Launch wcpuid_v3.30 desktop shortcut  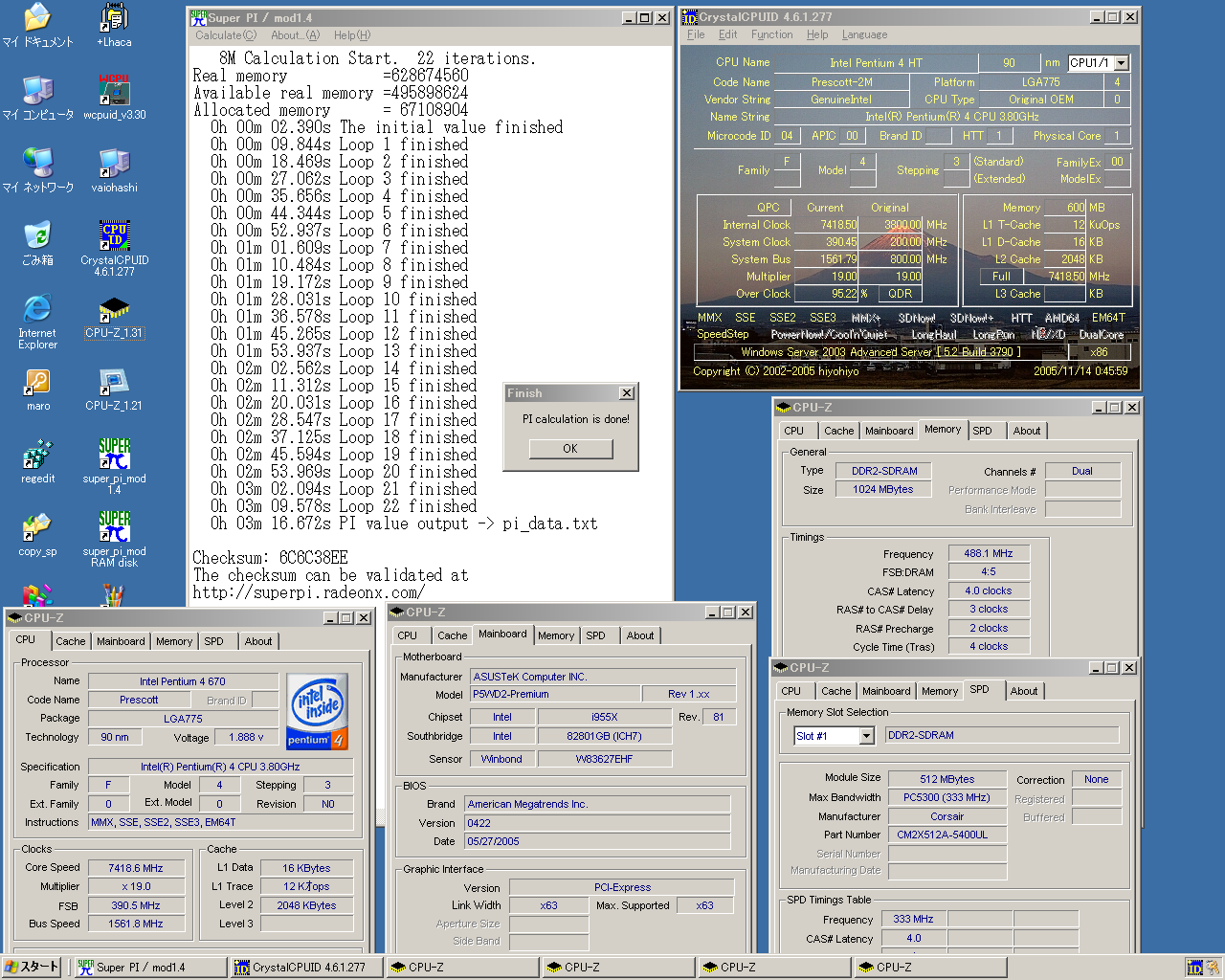(x=114, y=98)
